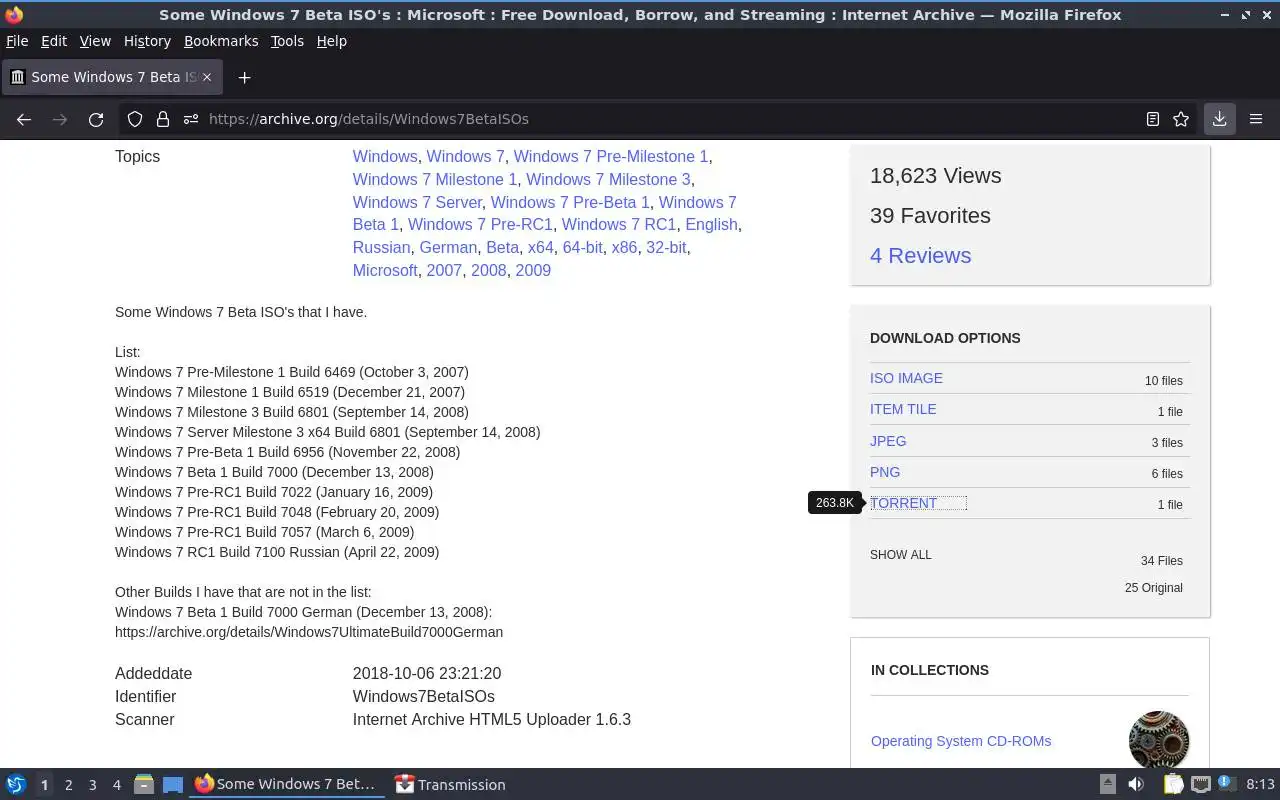Open the Downloads panel arrow icon
1280x800 pixels.
[1220, 119]
